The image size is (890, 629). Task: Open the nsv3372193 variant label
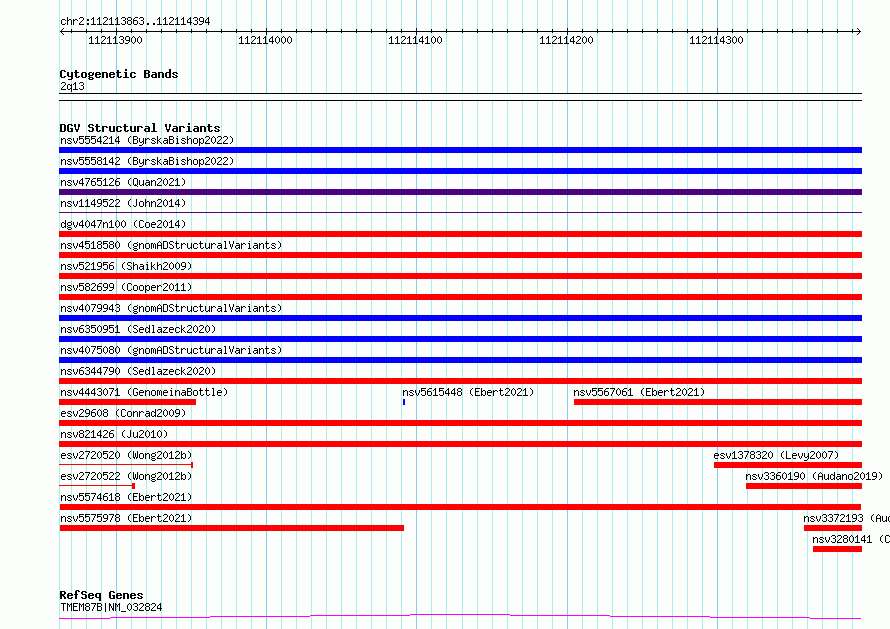[x=846, y=518]
